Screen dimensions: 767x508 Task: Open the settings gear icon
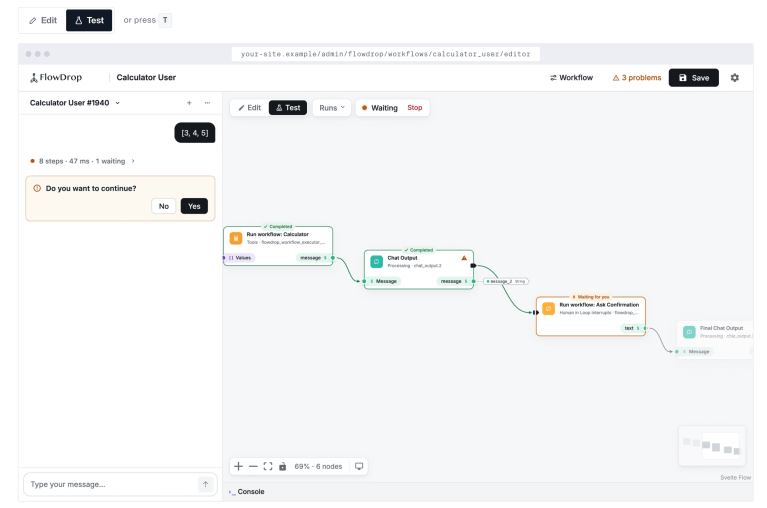(x=734, y=78)
